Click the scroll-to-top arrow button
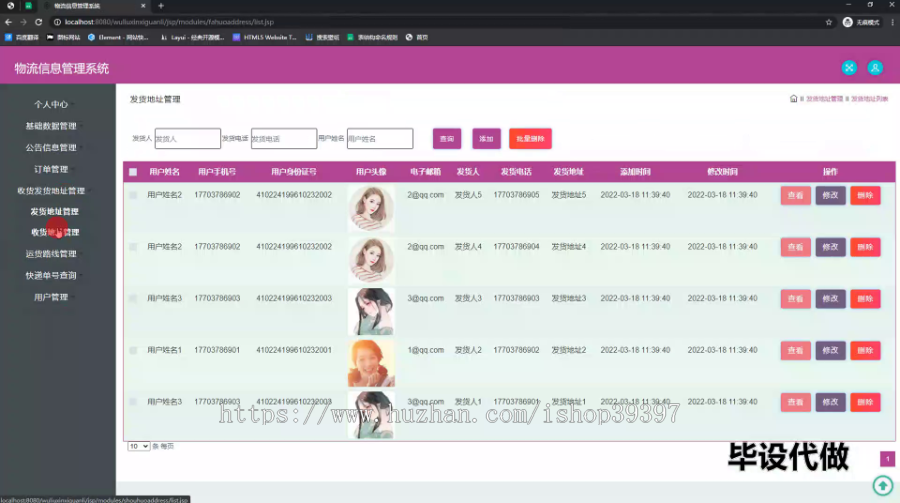The width and height of the screenshot is (900, 503). 883,486
